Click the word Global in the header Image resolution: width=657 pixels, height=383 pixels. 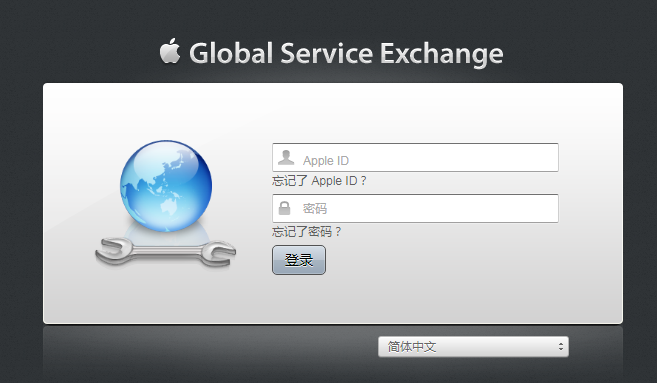coord(231,53)
